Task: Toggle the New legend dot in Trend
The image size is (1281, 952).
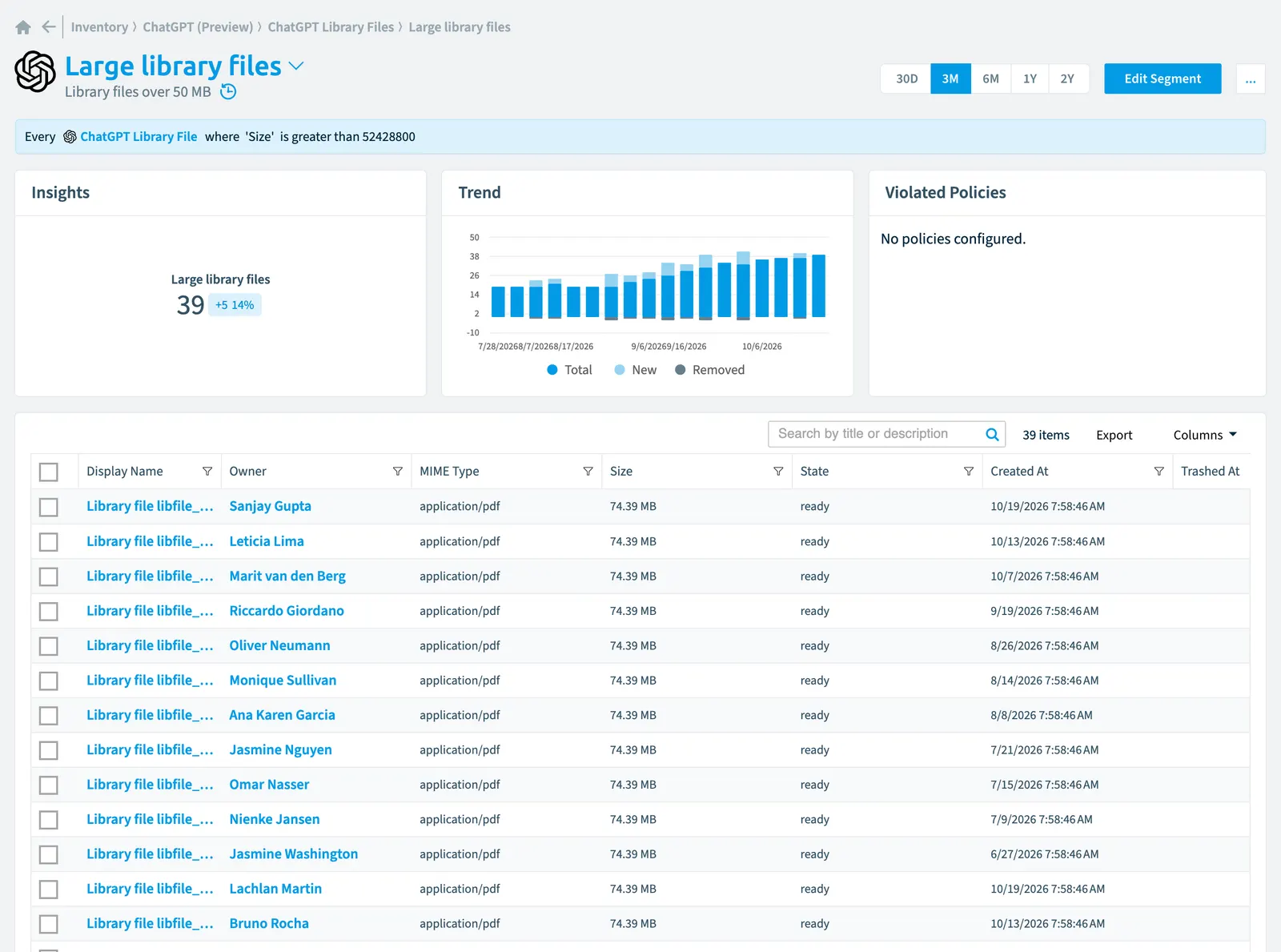Action: [x=620, y=370]
